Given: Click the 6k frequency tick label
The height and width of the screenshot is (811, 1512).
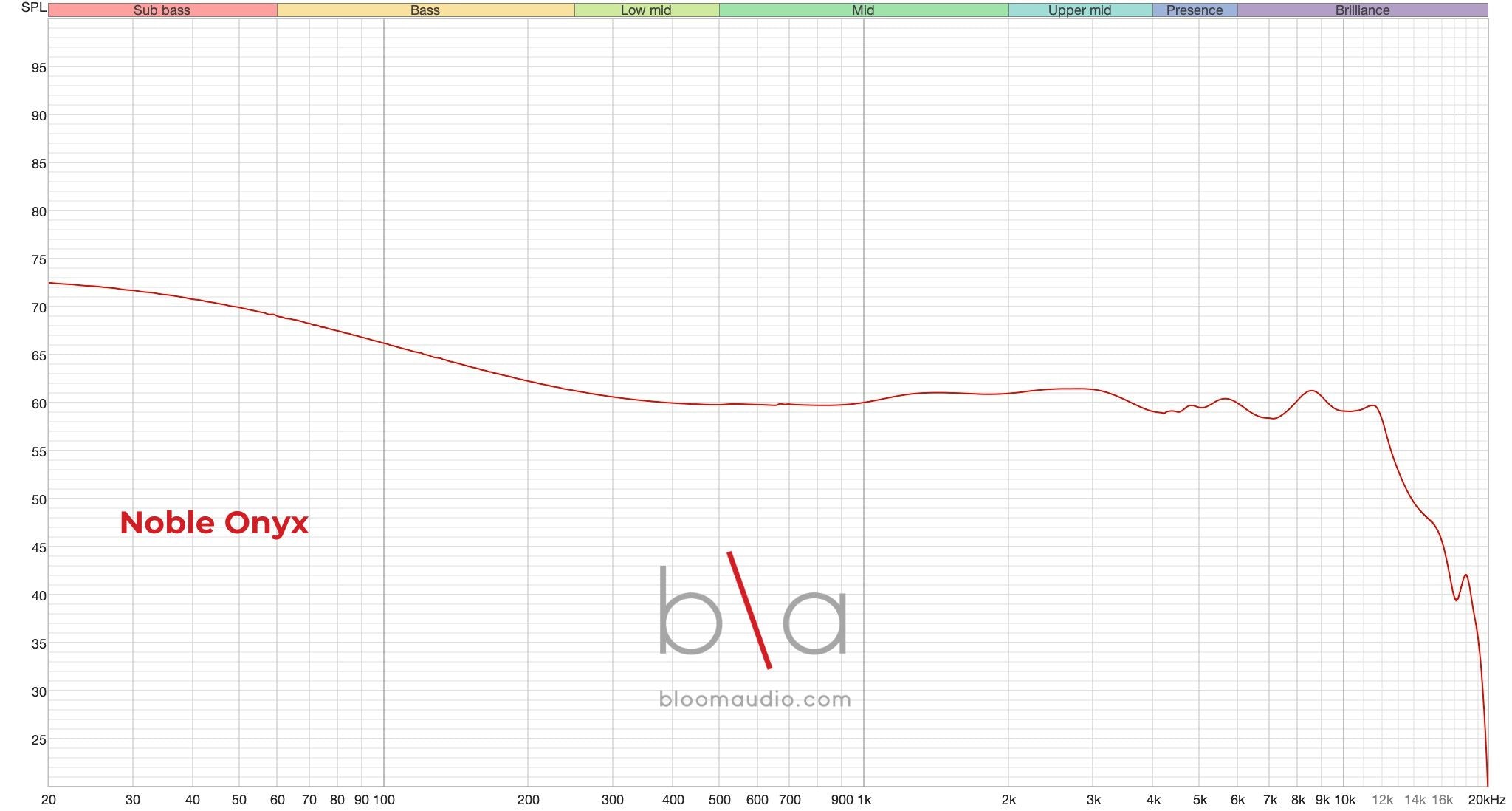Looking at the screenshot, I should click(x=1238, y=800).
